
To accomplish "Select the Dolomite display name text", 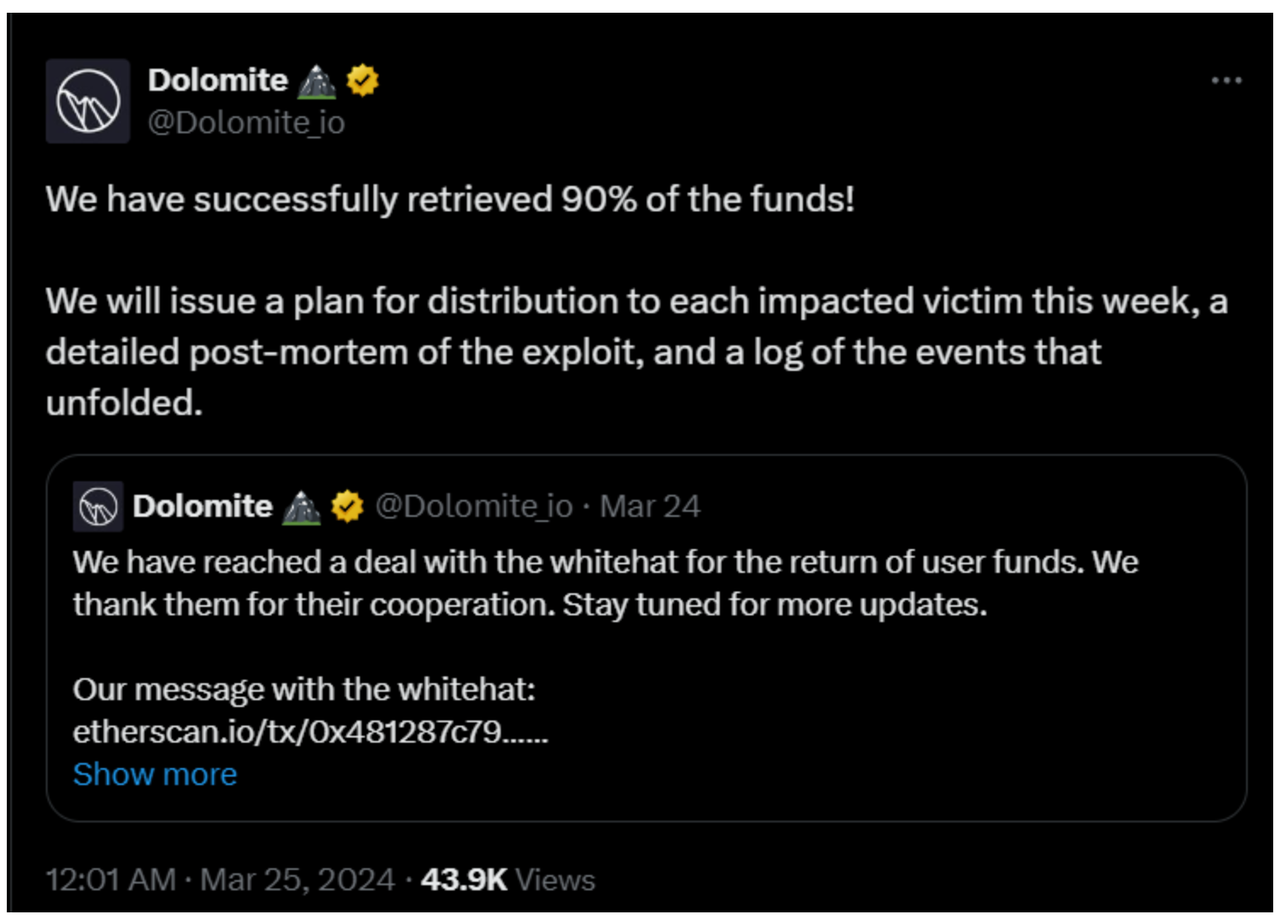I will (218, 80).
